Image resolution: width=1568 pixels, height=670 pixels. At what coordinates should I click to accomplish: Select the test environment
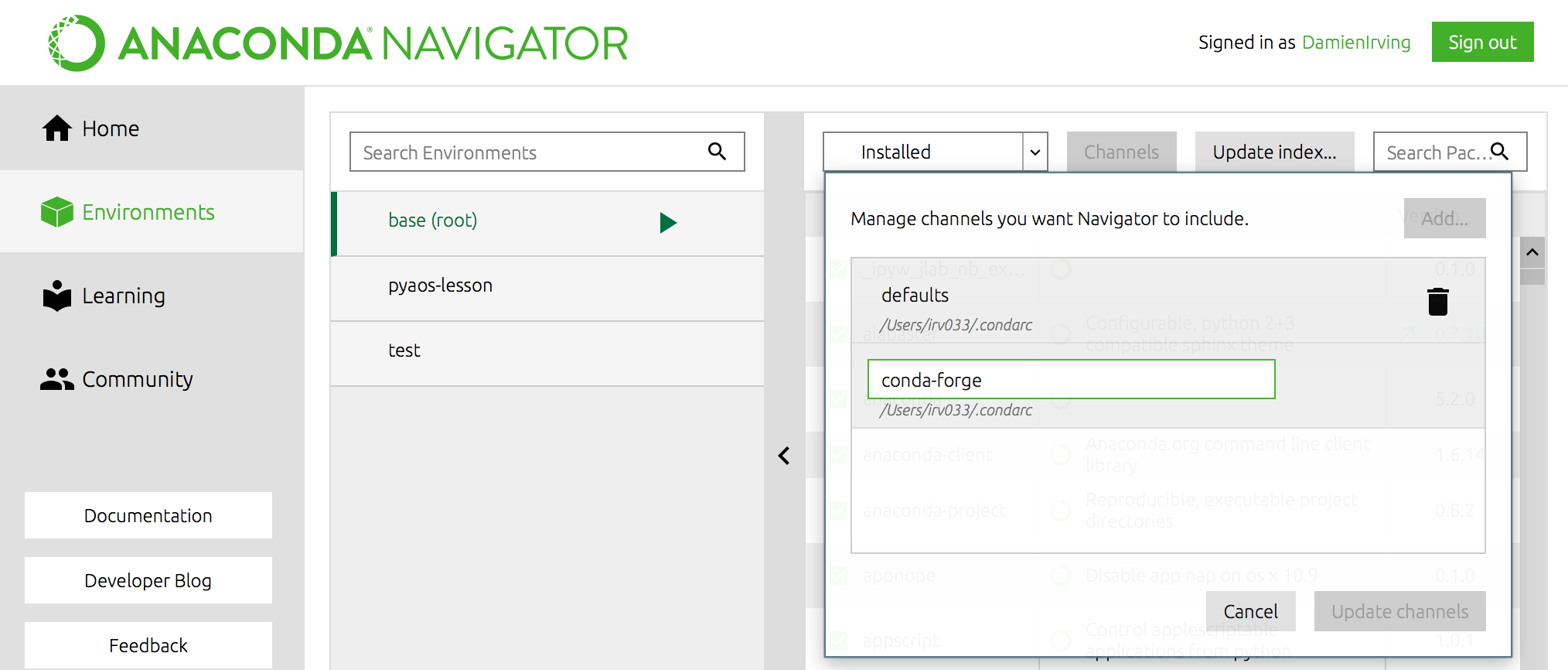404,350
